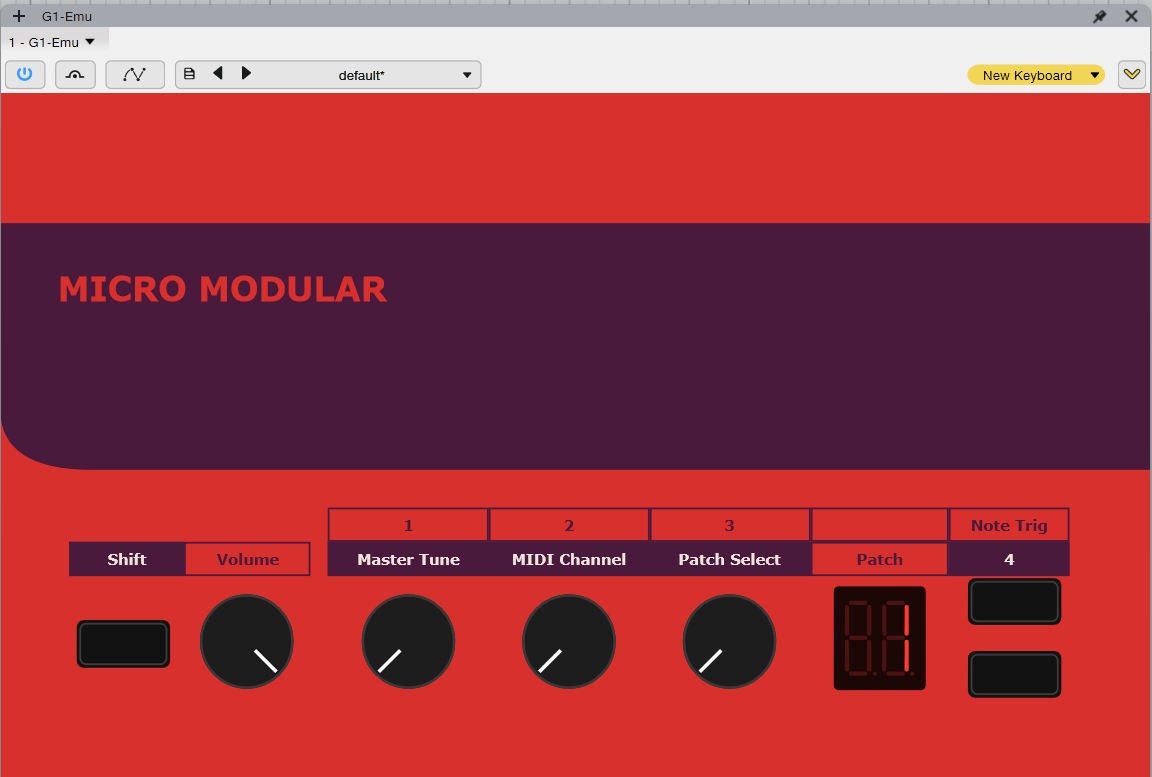The width and height of the screenshot is (1152, 777).
Task: Click the MIDI Channel knob
Action: 569,641
